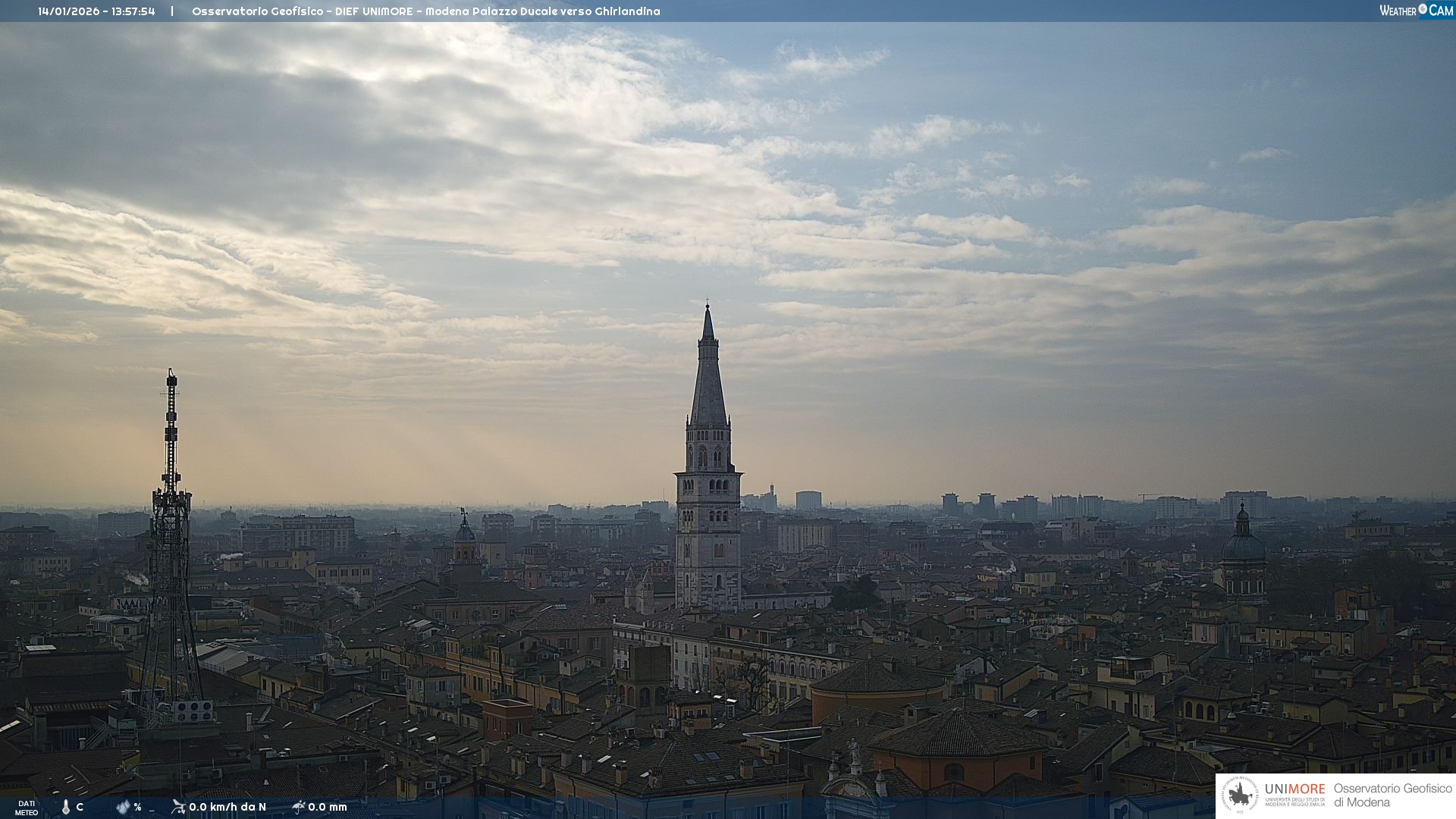Click the humidity percent symbol
1456x819 pixels.
(x=137, y=807)
